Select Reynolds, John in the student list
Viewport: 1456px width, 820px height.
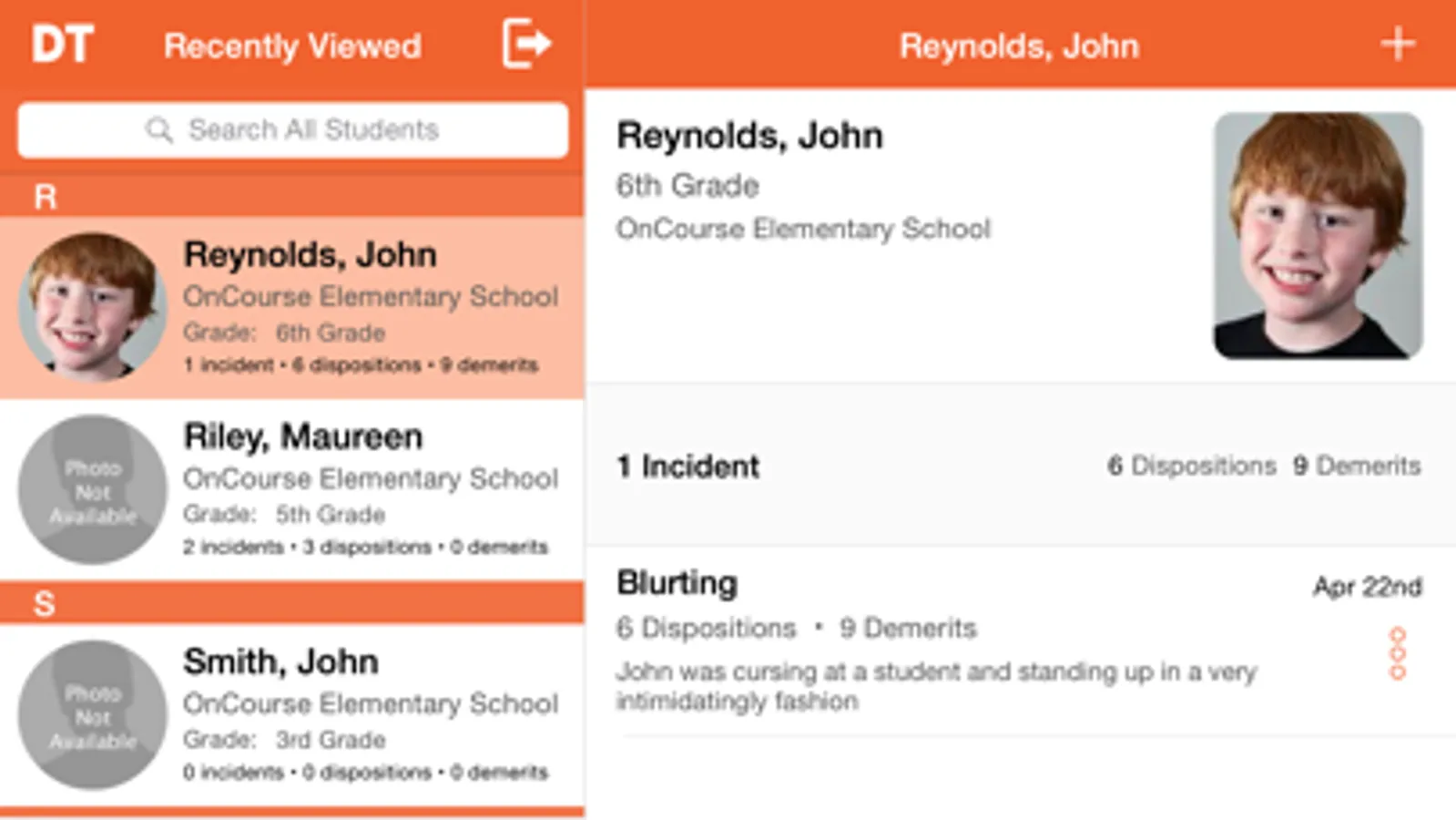[x=291, y=307]
